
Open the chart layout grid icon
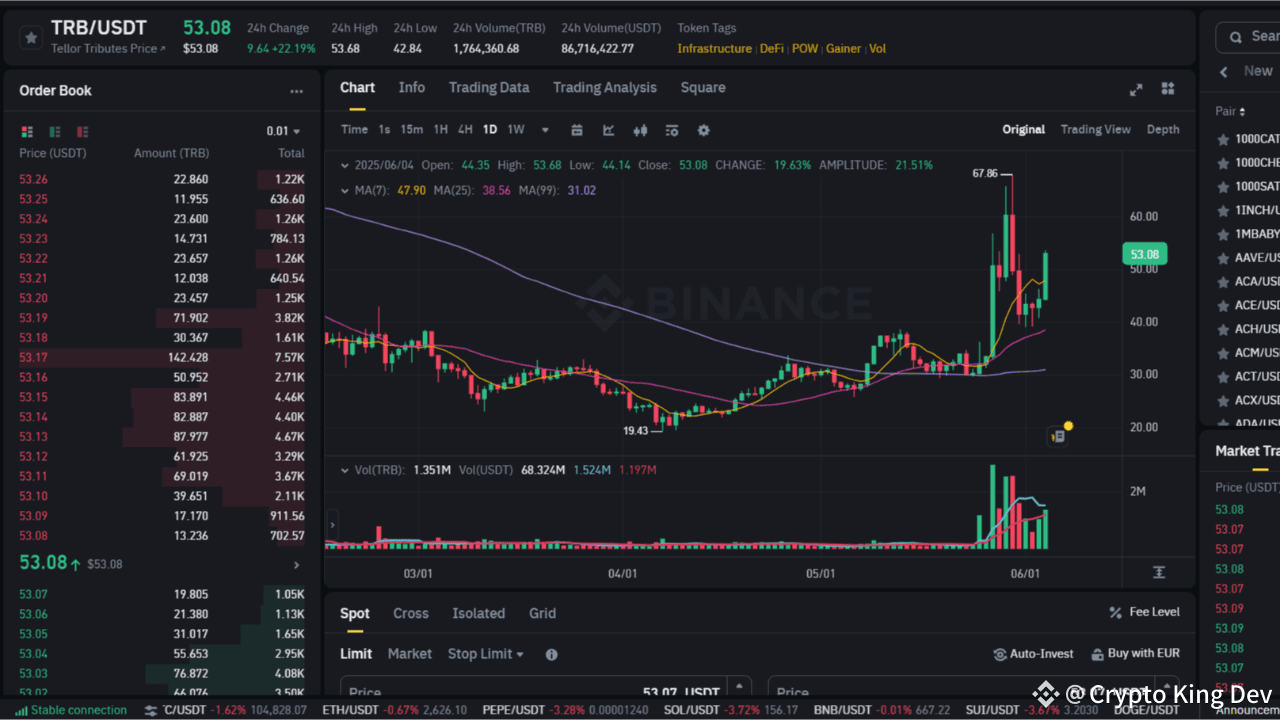(x=1167, y=89)
